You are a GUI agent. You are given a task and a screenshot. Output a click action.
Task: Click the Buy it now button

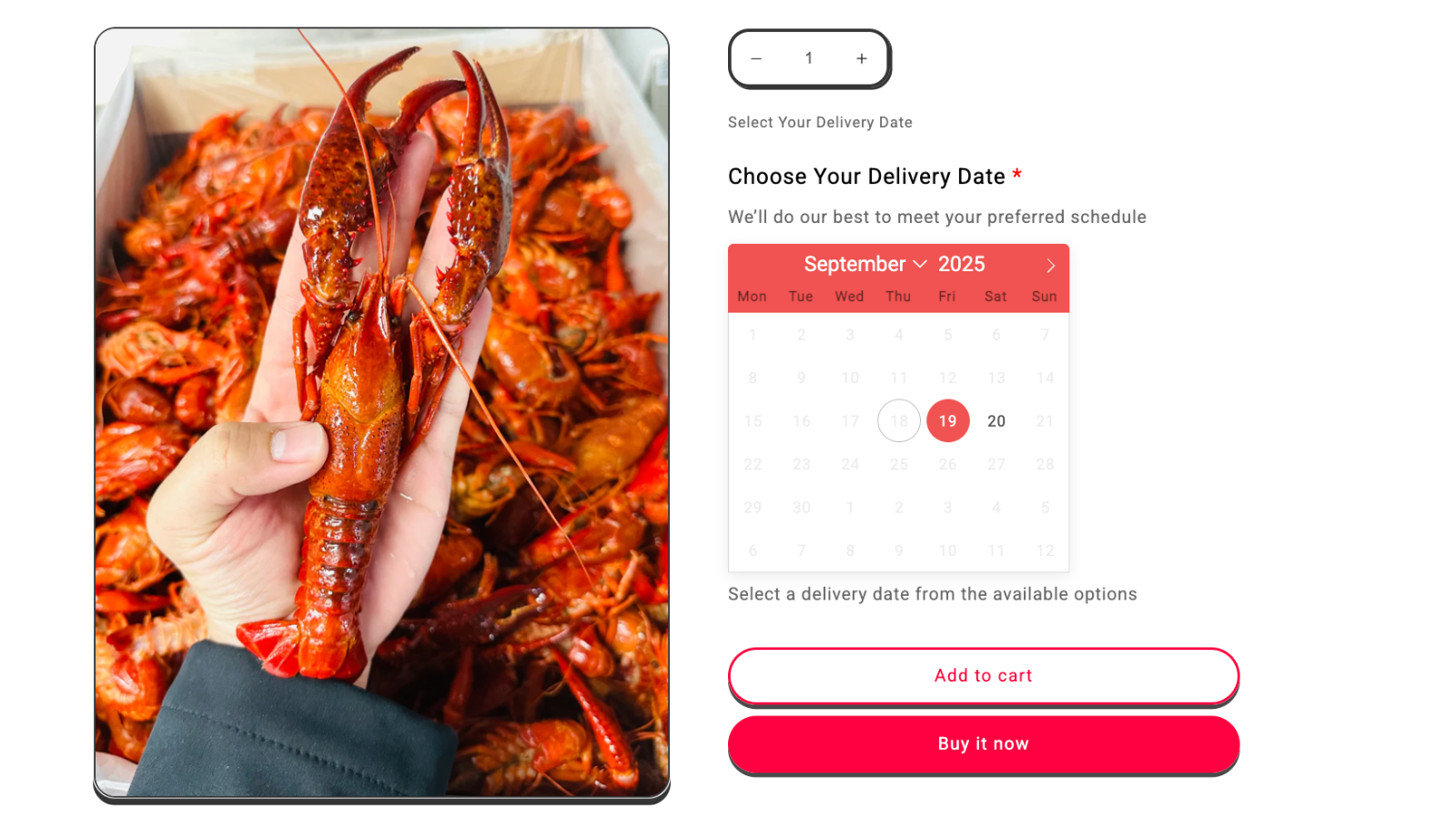(984, 744)
